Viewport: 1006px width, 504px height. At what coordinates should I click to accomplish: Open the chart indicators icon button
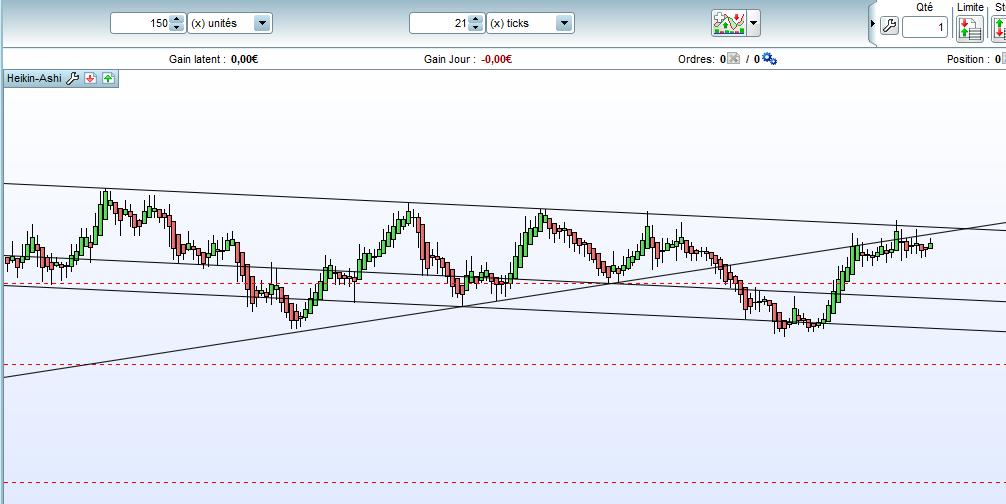(729, 24)
